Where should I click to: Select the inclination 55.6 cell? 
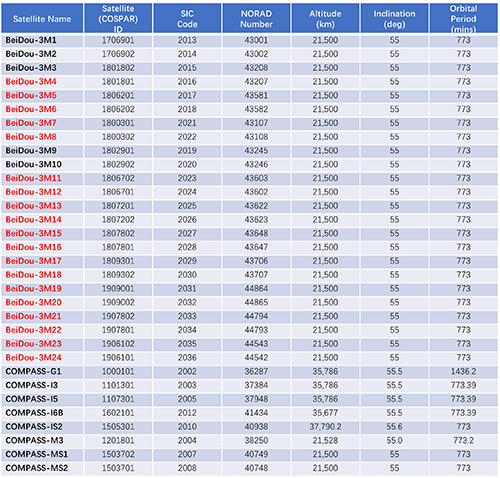pos(394,427)
